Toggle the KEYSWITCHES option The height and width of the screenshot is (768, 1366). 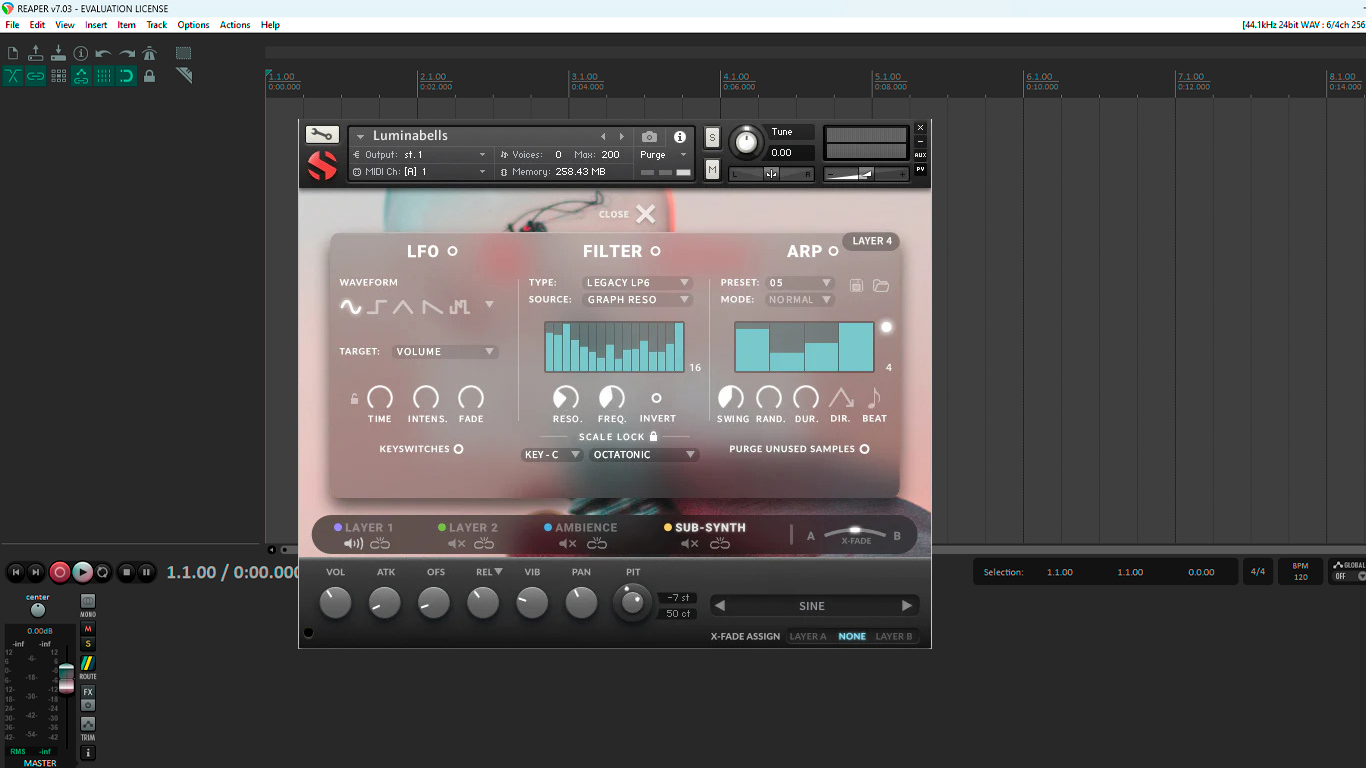459,449
